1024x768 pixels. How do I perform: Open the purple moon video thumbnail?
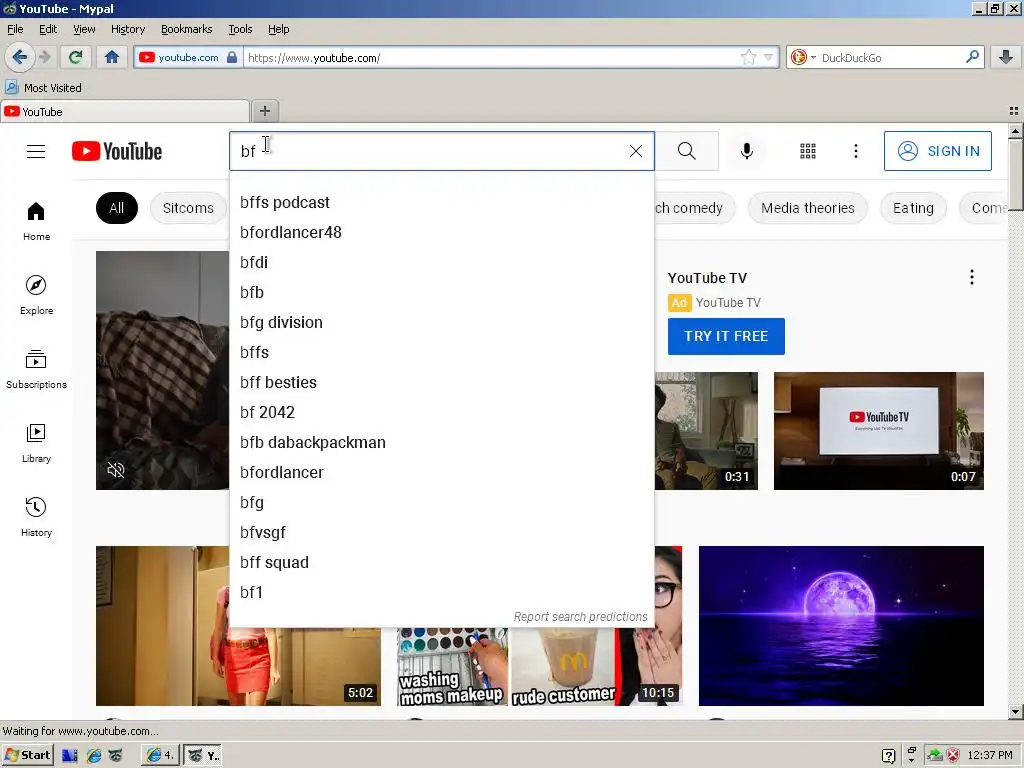click(841, 626)
